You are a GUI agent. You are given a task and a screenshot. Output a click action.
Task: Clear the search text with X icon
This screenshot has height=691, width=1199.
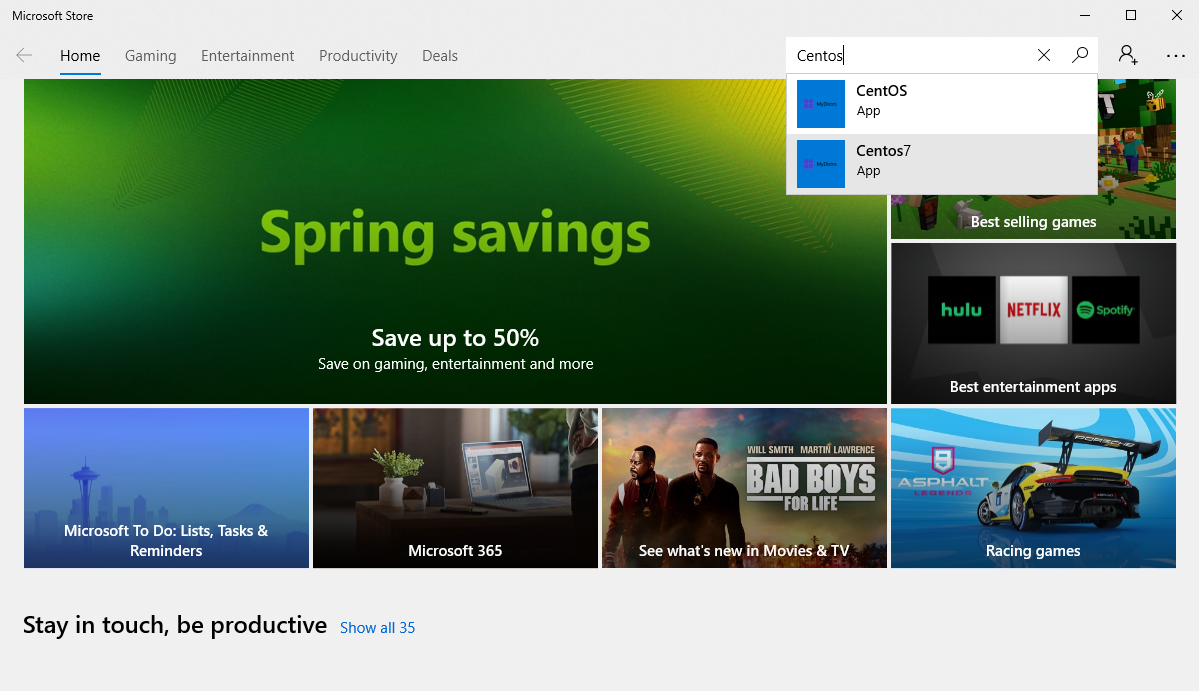1044,56
